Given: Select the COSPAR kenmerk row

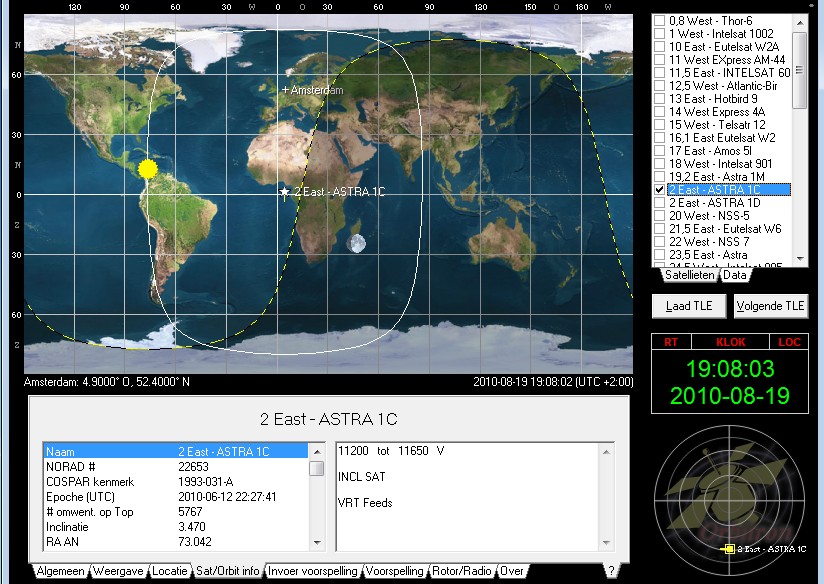Looking at the screenshot, I should pos(176,481).
